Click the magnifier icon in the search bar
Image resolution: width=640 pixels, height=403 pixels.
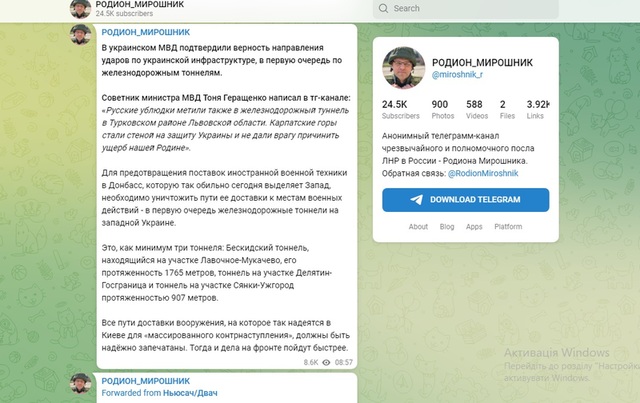[x=382, y=8]
